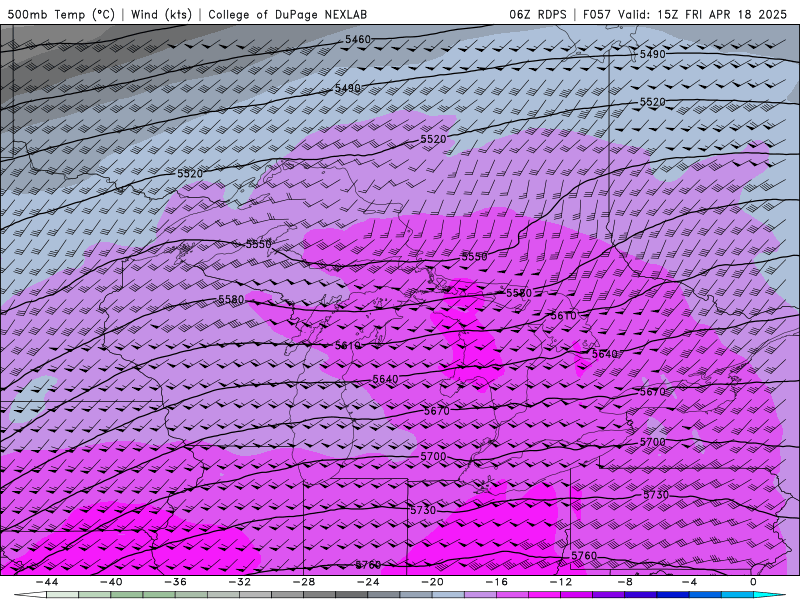Image resolution: width=800 pixels, height=600 pixels.
Task: Click the 5490 contour label at top right
Action: (x=653, y=54)
